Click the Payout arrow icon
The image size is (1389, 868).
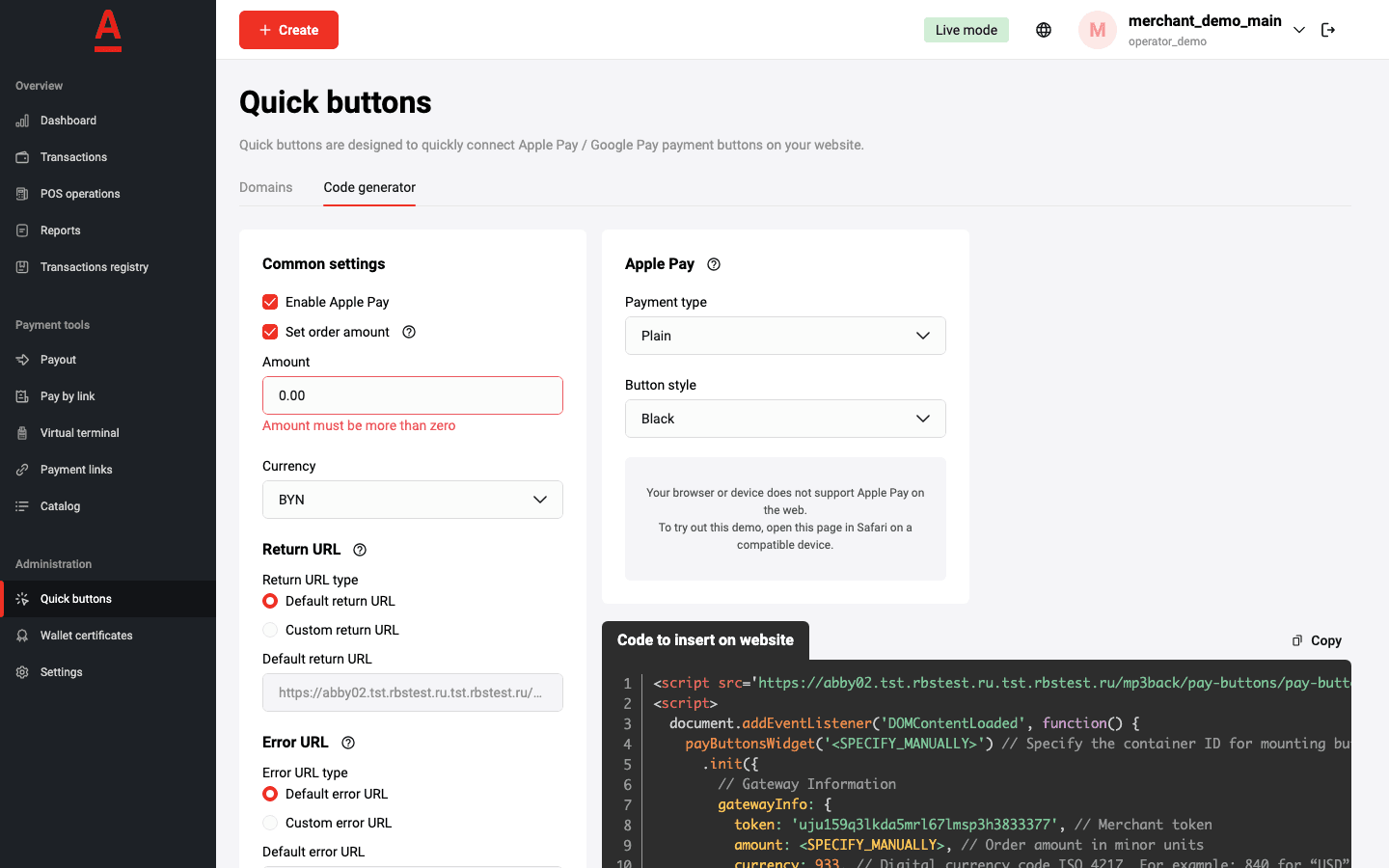coord(22,360)
